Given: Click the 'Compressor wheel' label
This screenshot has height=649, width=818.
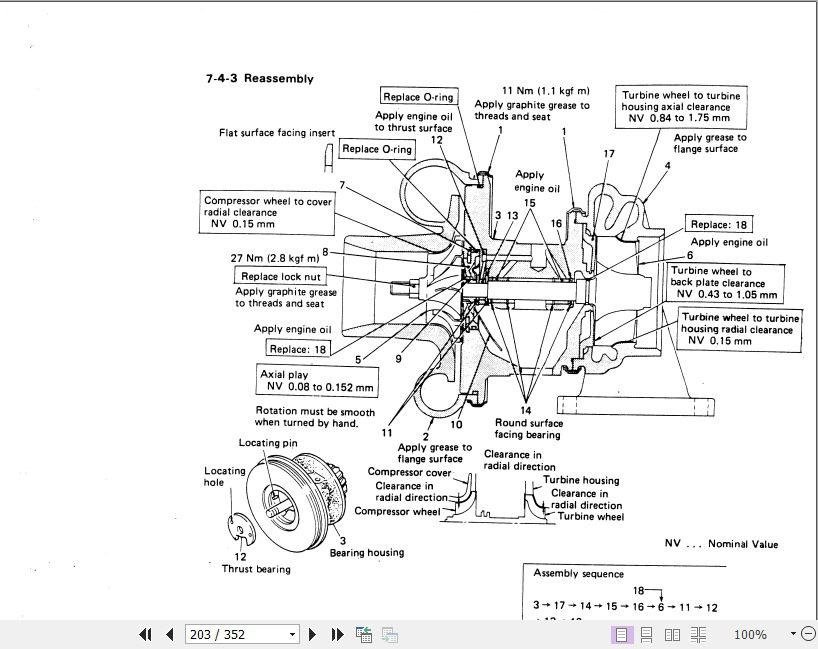Looking at the screenshot, I should (x=397, y=511).
